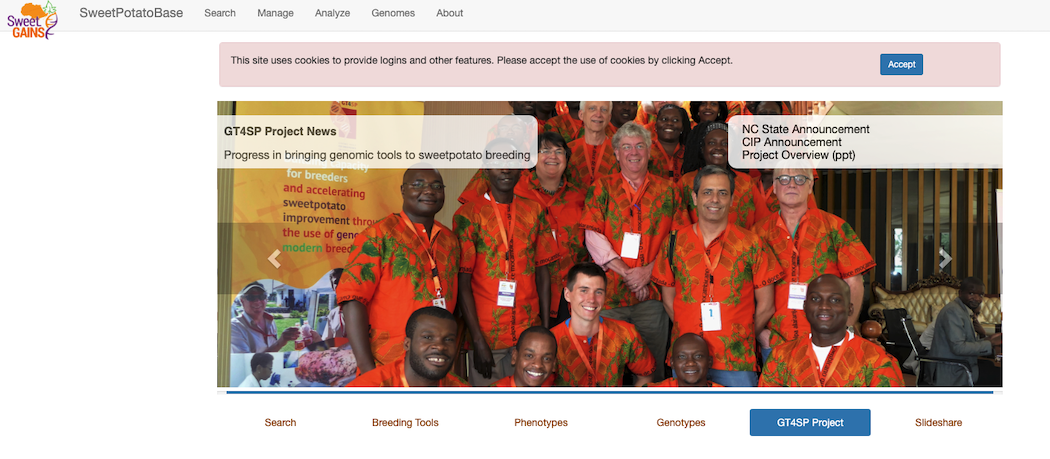Open the Search menu in navbar
This screenshot has height=459, width=1050.
click(x=220, y=13)
